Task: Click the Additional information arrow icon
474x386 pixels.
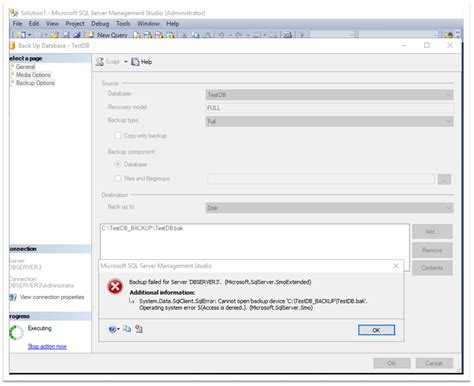Action: tap(132, 301)
